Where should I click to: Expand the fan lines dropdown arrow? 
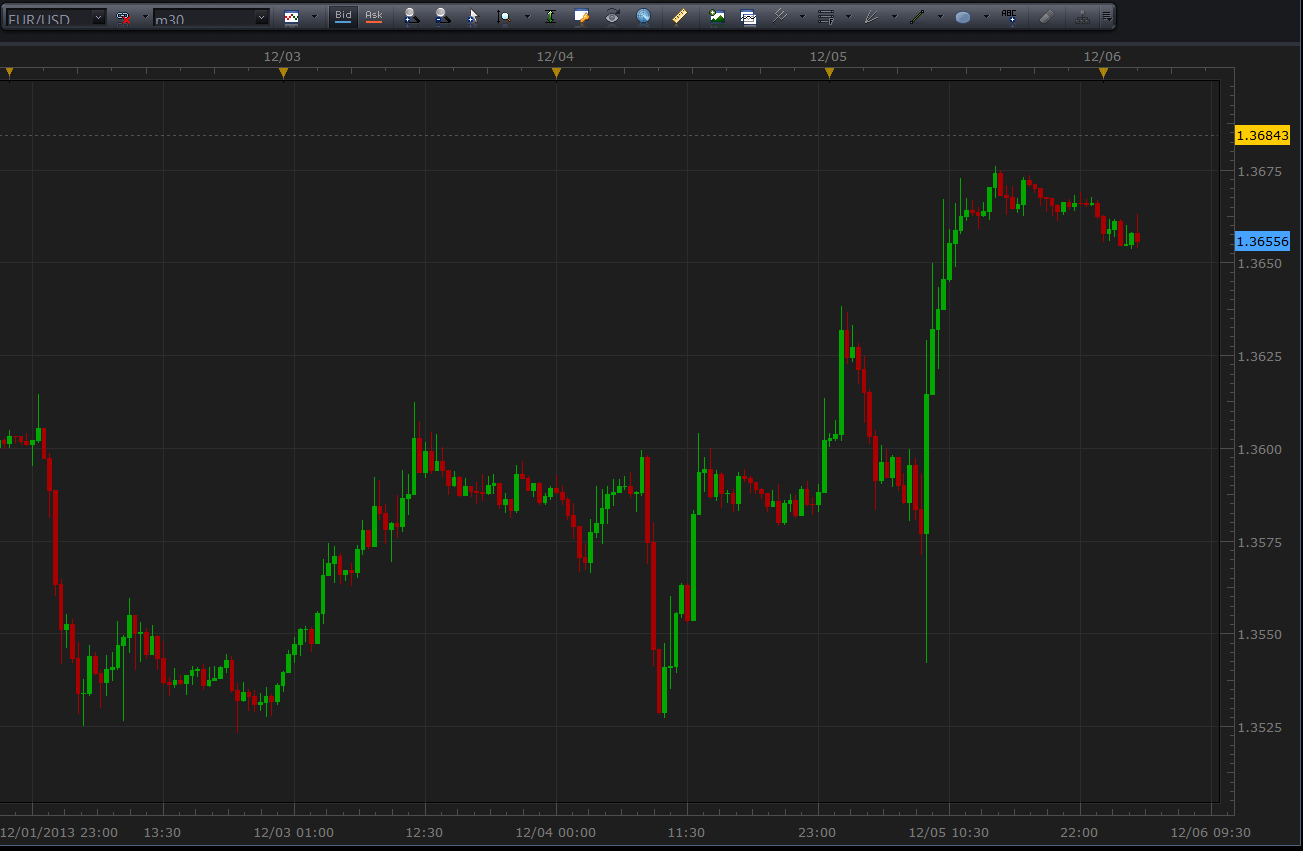point(894,17)
